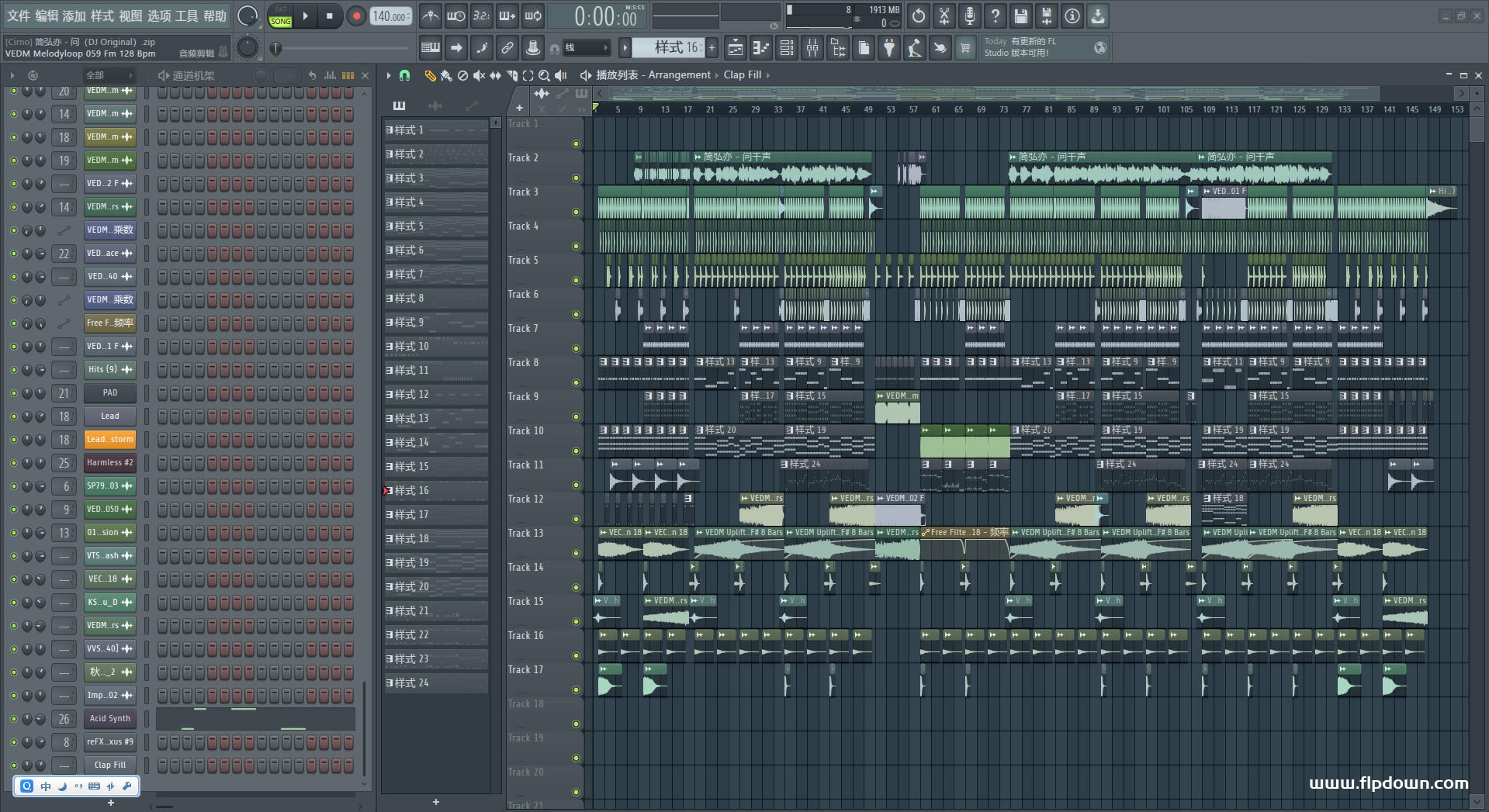
Task: Click the Acid Synth channel button
Action: point(109,719)
